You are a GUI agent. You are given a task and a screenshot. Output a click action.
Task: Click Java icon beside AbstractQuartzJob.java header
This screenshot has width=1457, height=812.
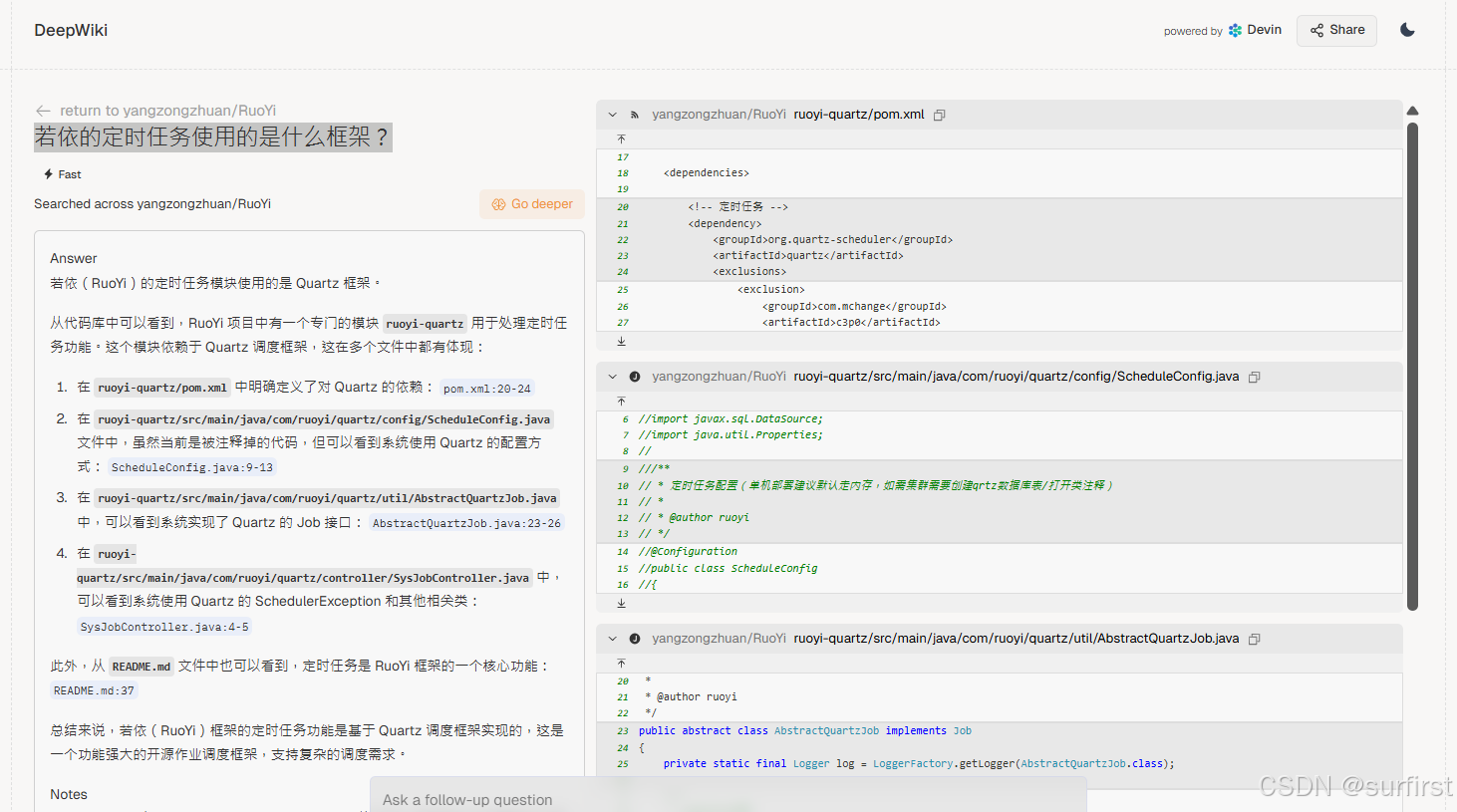pyautogui.click(x=635, y=639)
